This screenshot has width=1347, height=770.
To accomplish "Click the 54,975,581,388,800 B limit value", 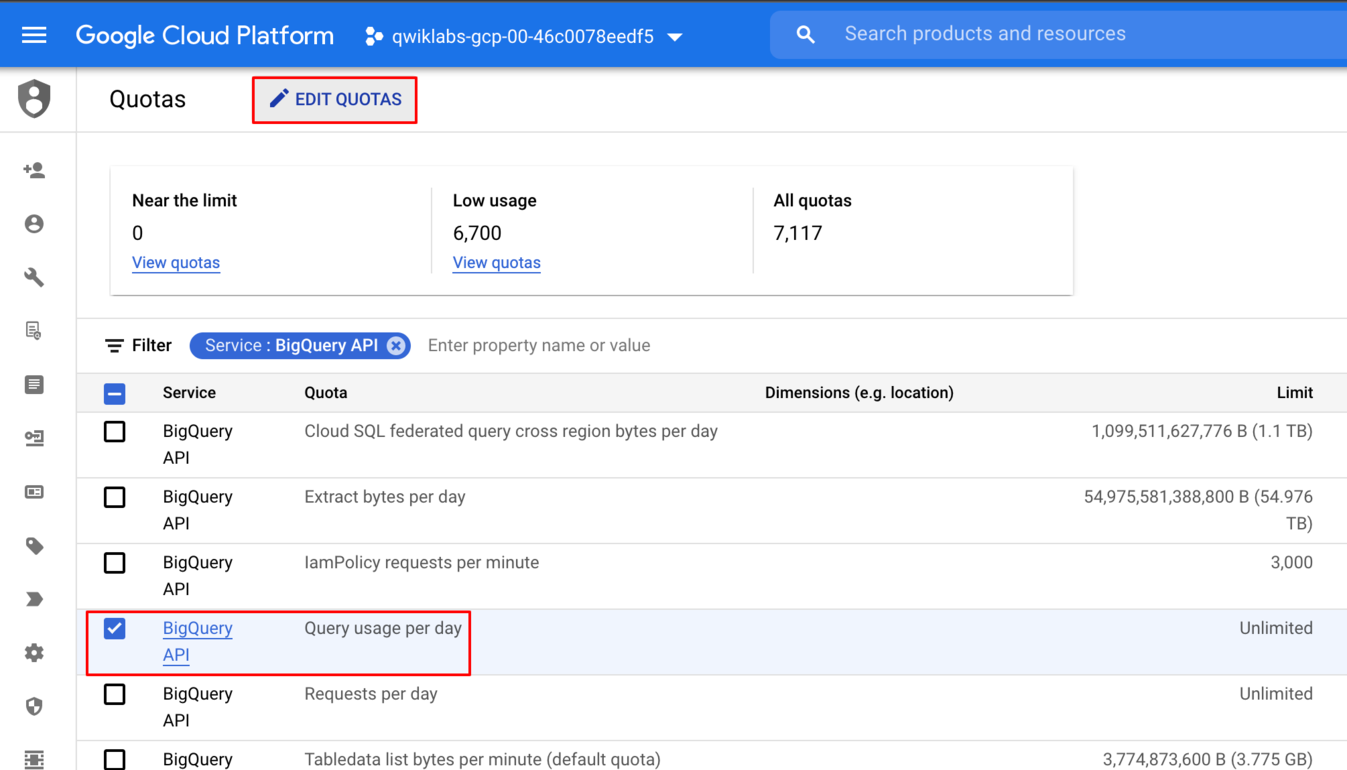I will (x=1198, y=510).
